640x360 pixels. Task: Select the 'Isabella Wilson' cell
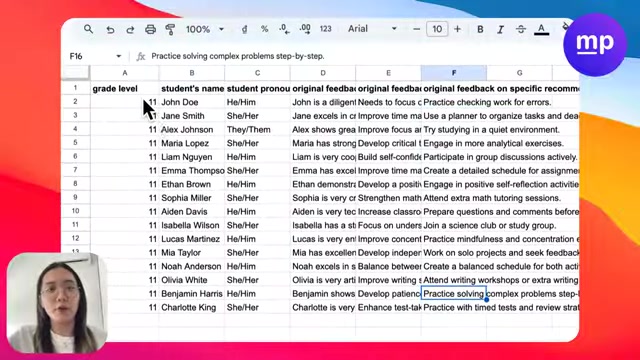click(x=192, y=225)
